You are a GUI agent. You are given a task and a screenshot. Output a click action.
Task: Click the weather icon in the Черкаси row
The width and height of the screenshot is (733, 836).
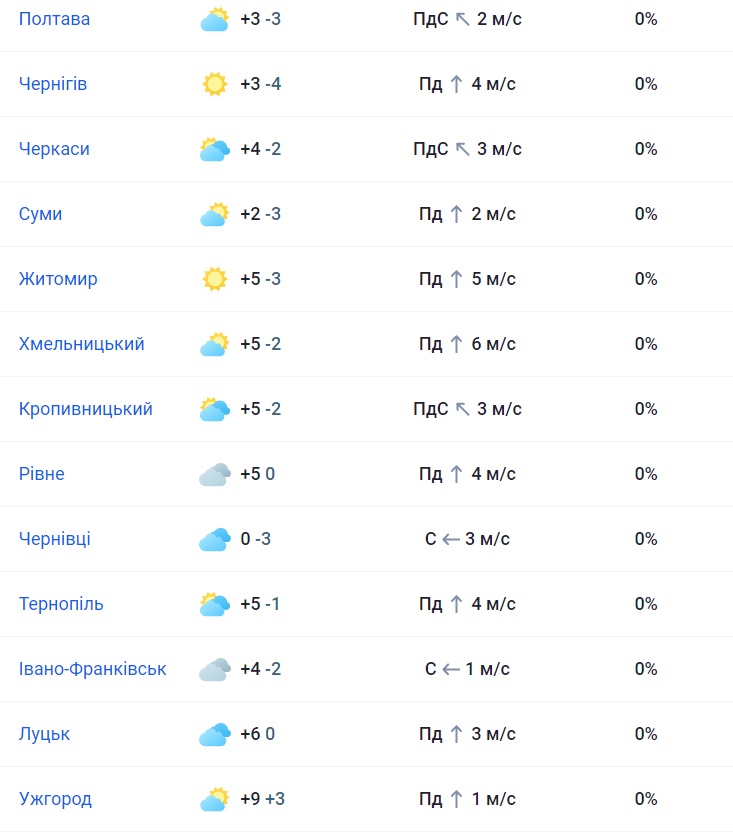[x=214, y=149]
